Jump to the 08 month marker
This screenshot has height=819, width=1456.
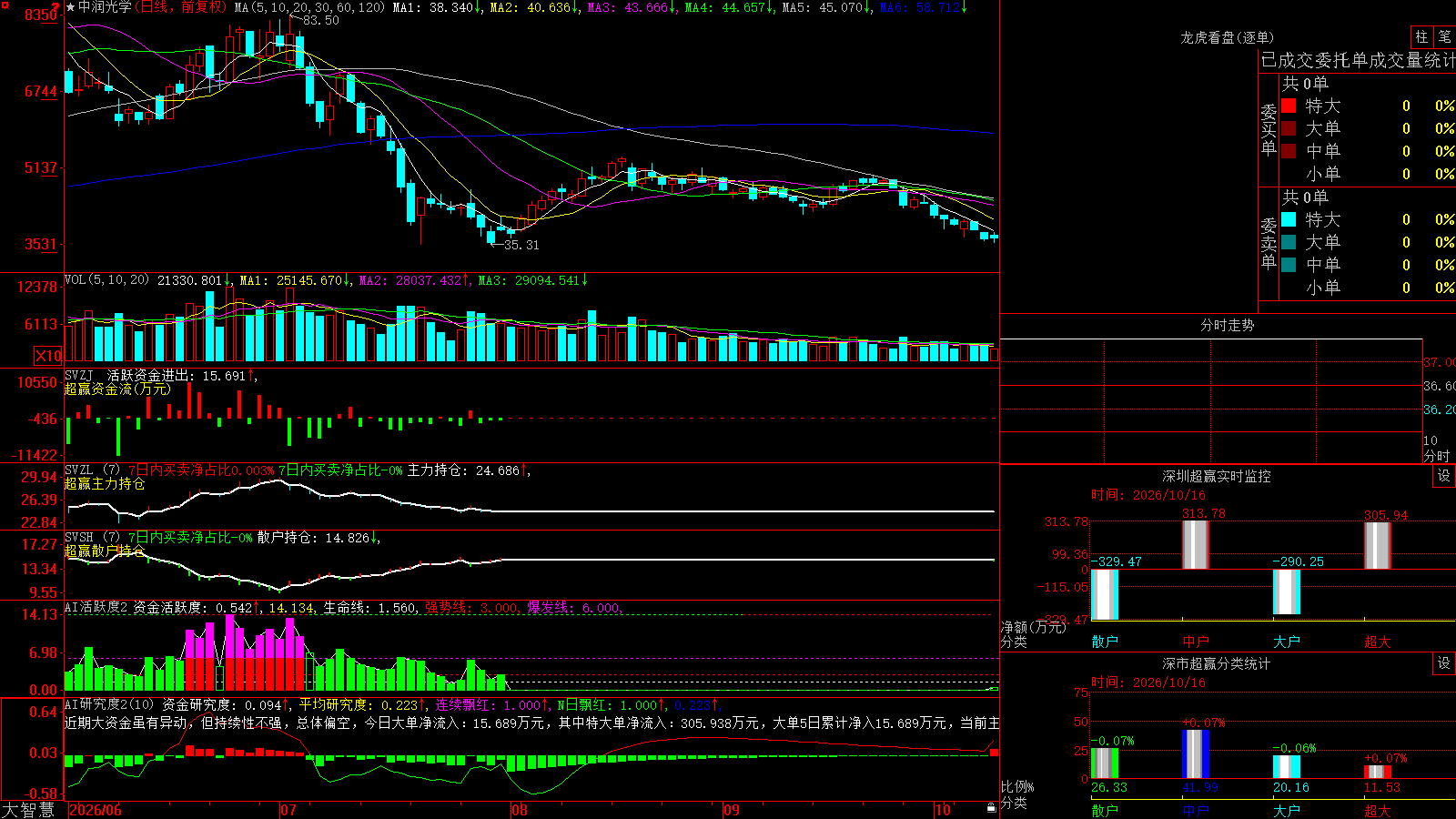(520, 810)
